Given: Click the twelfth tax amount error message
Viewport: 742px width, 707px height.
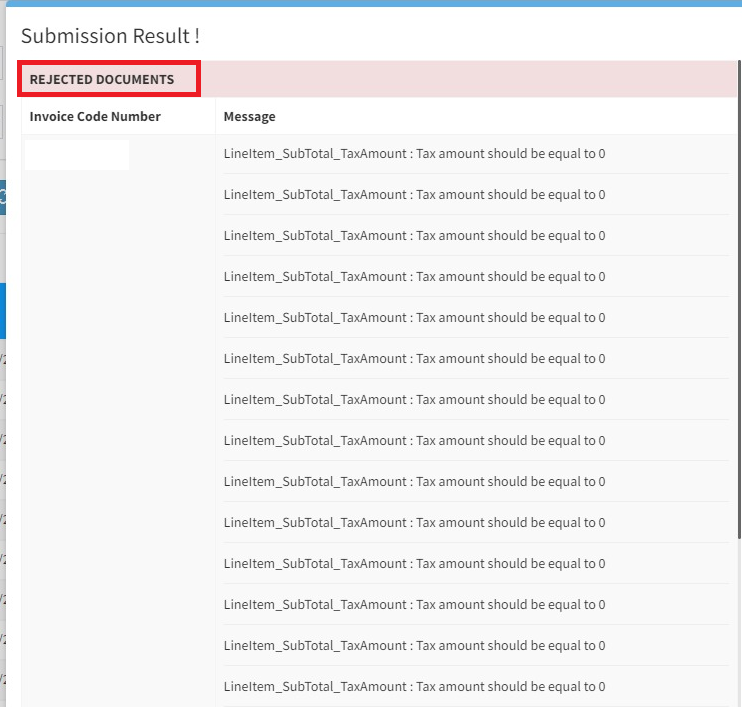Looking at the screenshot, I should [414, 605].
